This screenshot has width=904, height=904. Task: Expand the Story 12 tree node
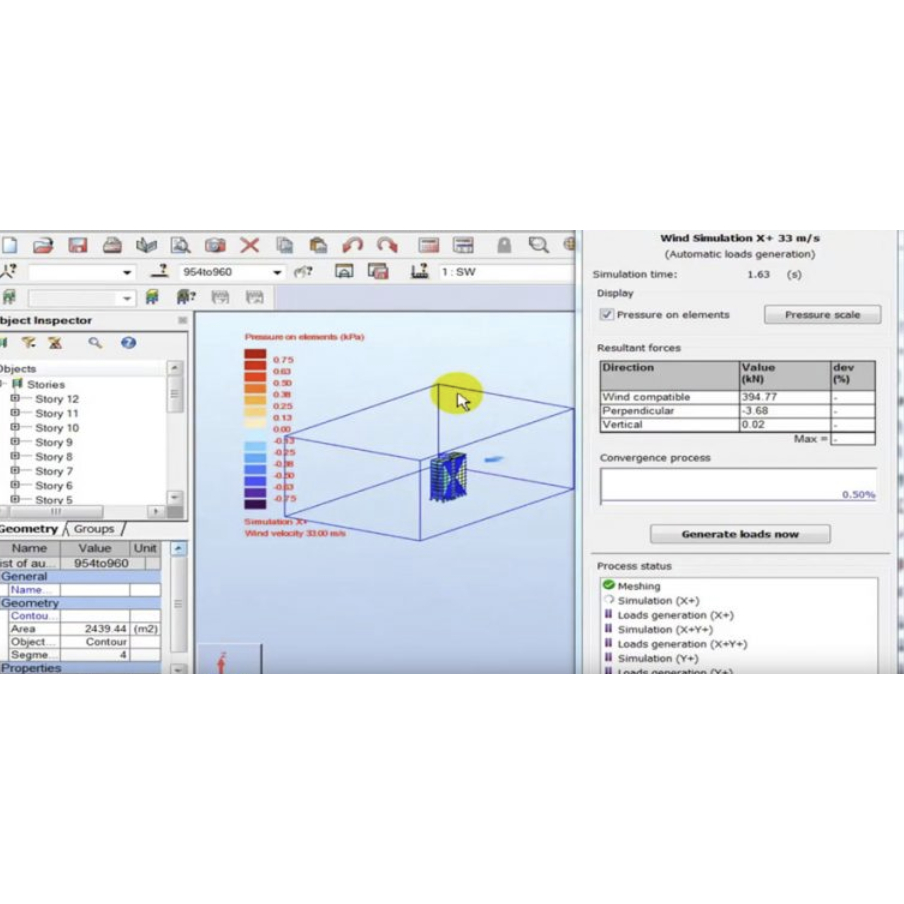[x=15, y=399]
